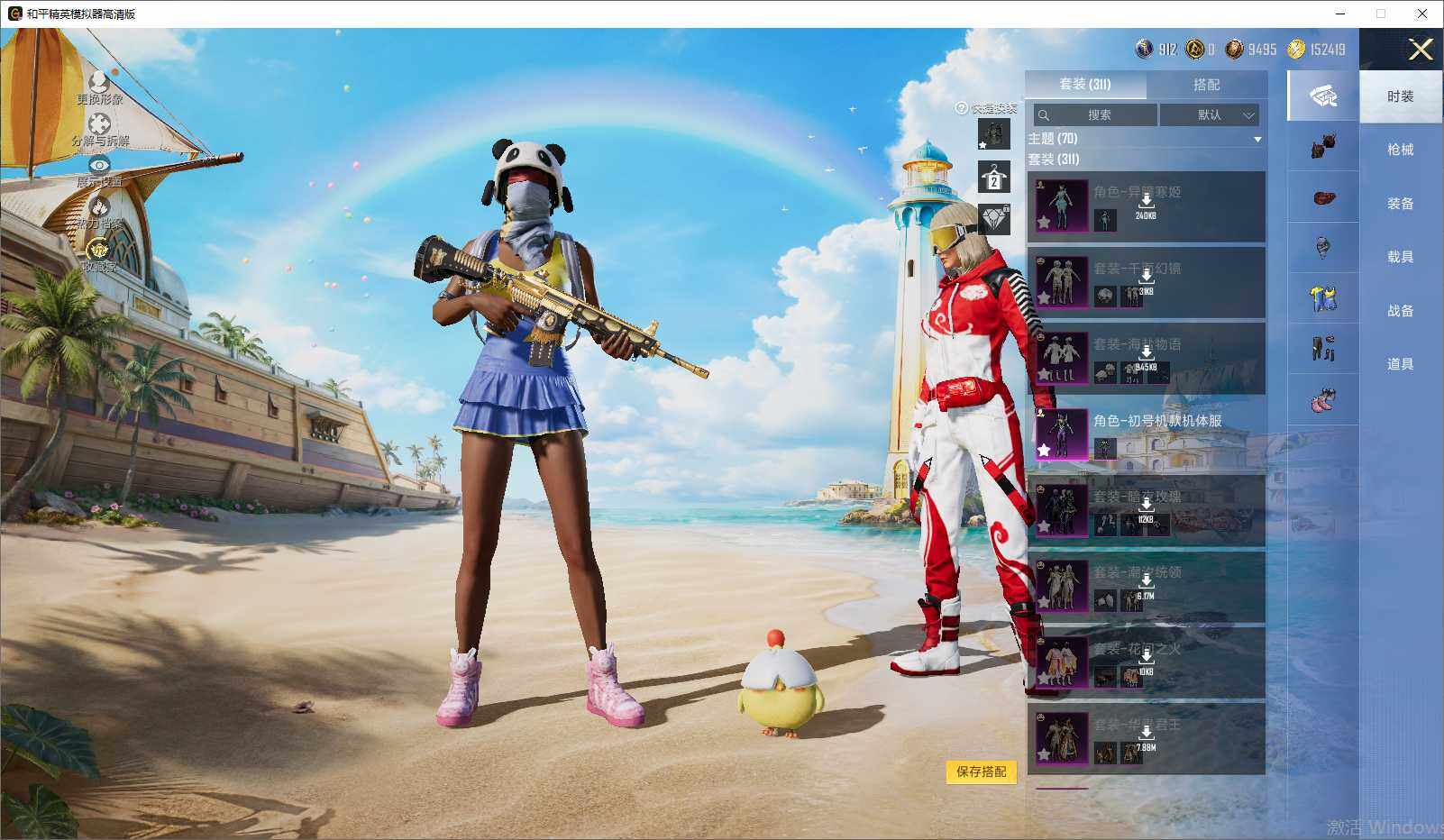
Task: Select the mask subcategory icon
Action: 1323,248
